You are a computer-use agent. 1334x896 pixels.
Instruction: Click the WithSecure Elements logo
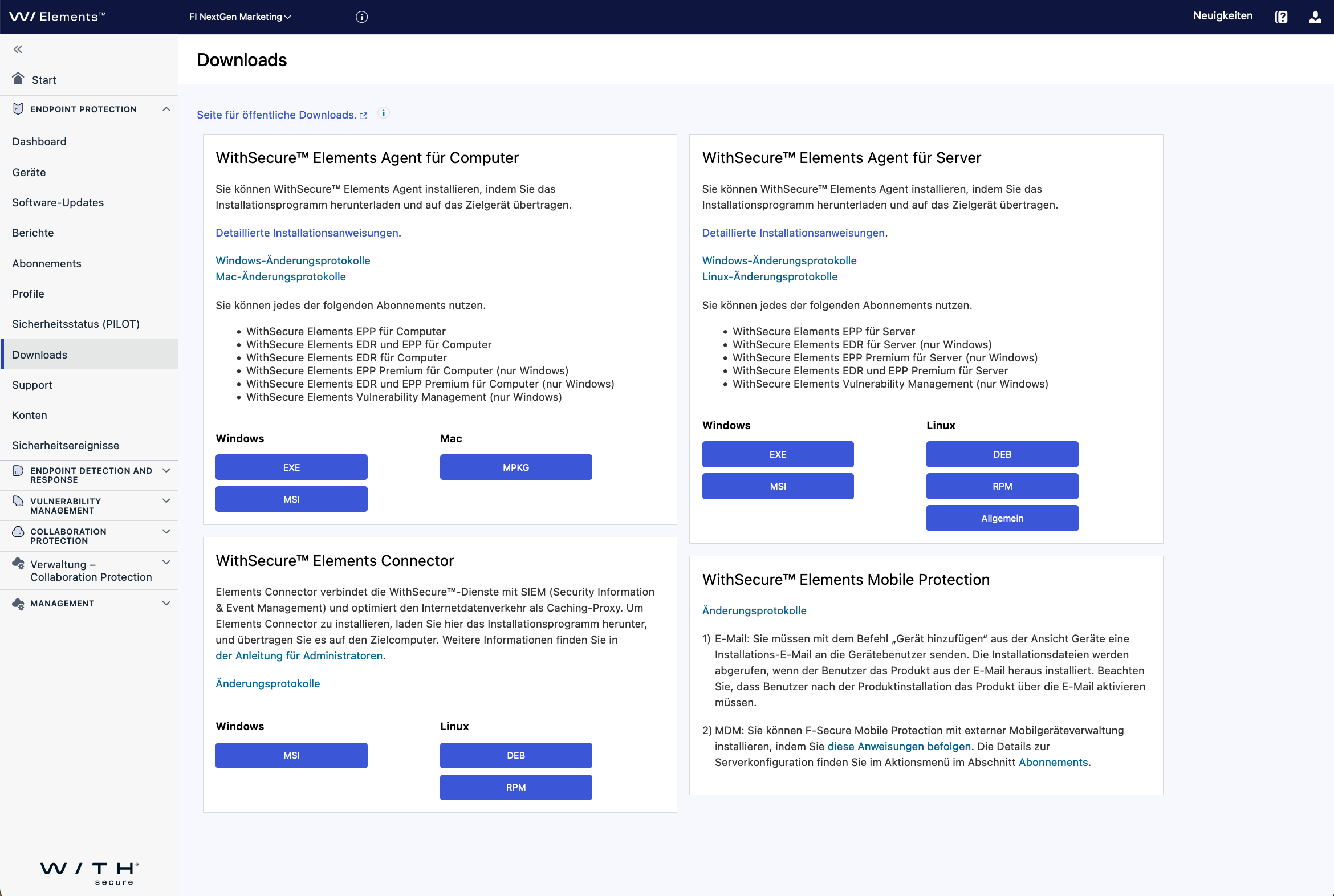coord(57,17)
